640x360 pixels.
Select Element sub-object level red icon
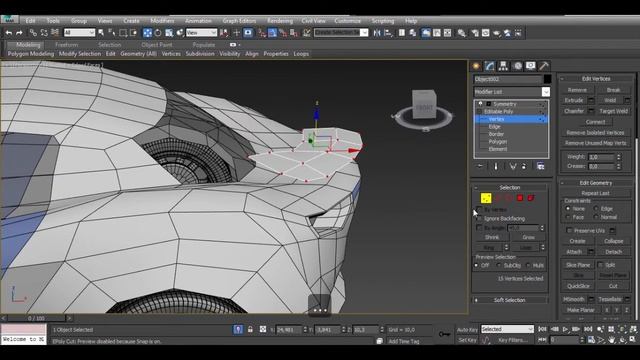coord(531,198)
